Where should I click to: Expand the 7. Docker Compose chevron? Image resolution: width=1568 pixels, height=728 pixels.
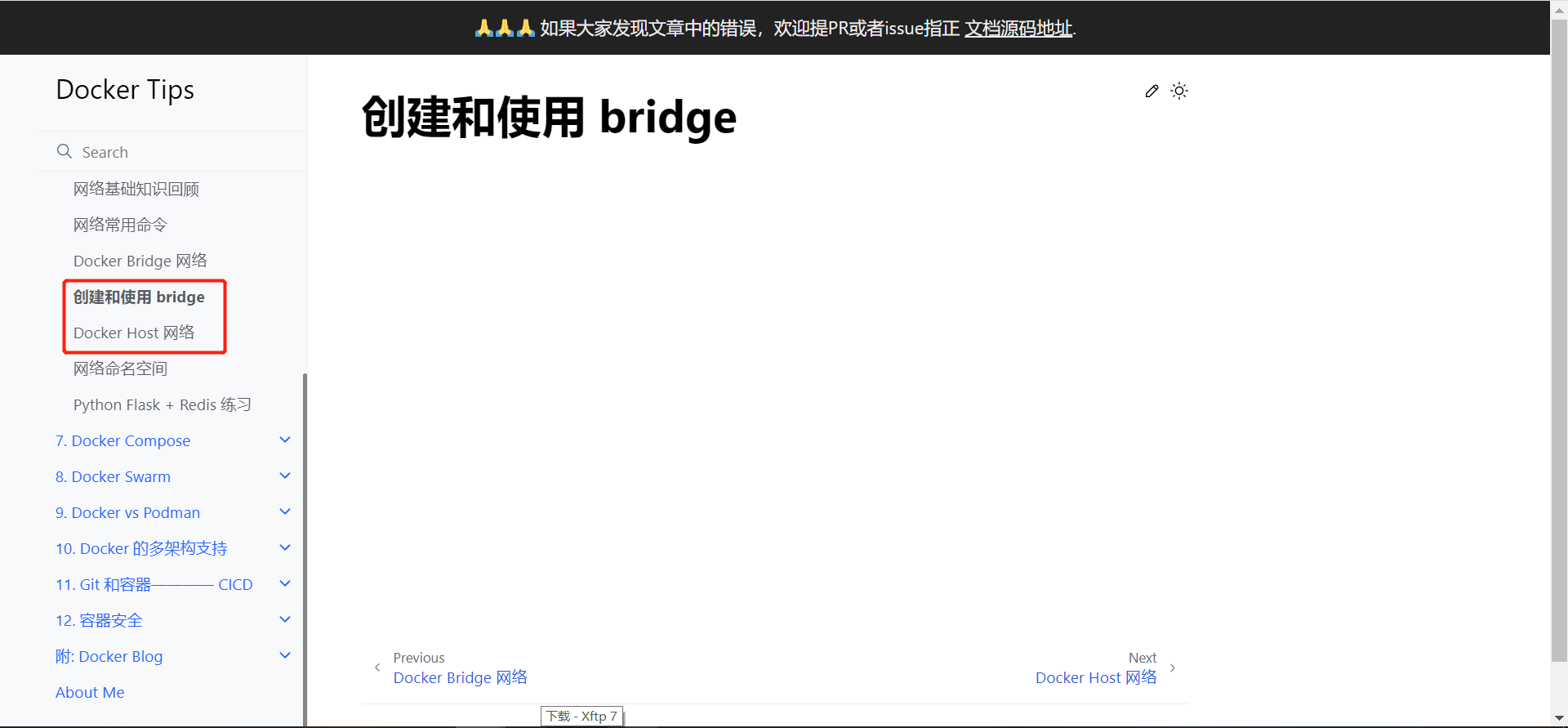point(285,440)
